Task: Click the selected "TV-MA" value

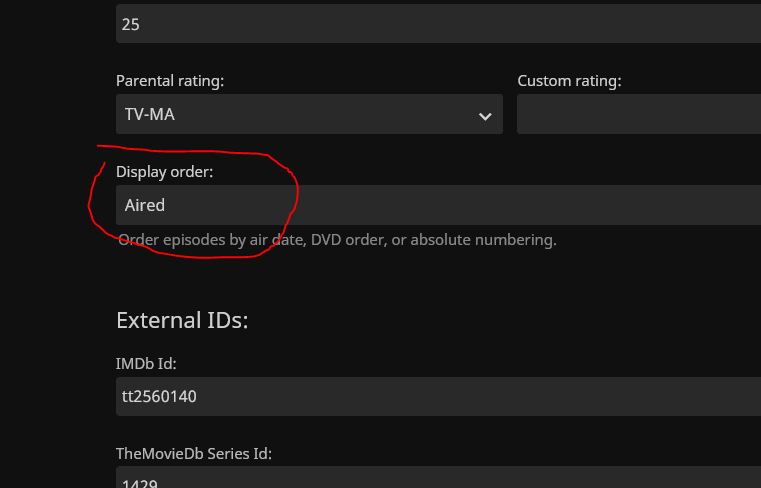Action: [x=150, y=115]
